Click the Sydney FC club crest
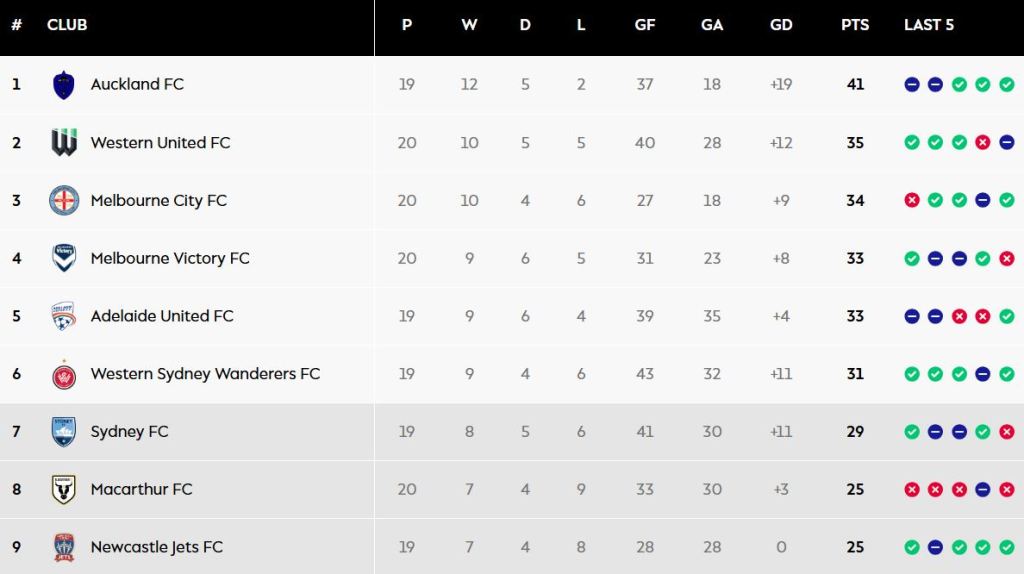 [64, 432]
